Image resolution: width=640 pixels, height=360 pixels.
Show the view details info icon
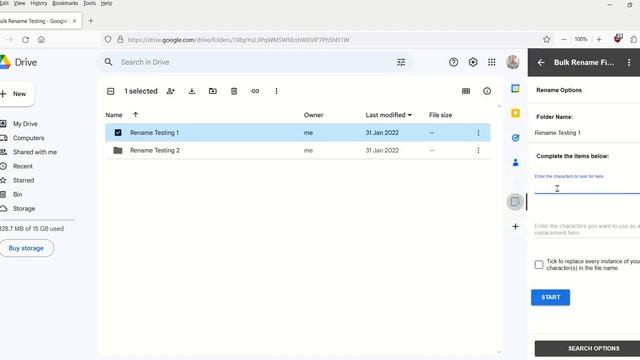(487, 91)
